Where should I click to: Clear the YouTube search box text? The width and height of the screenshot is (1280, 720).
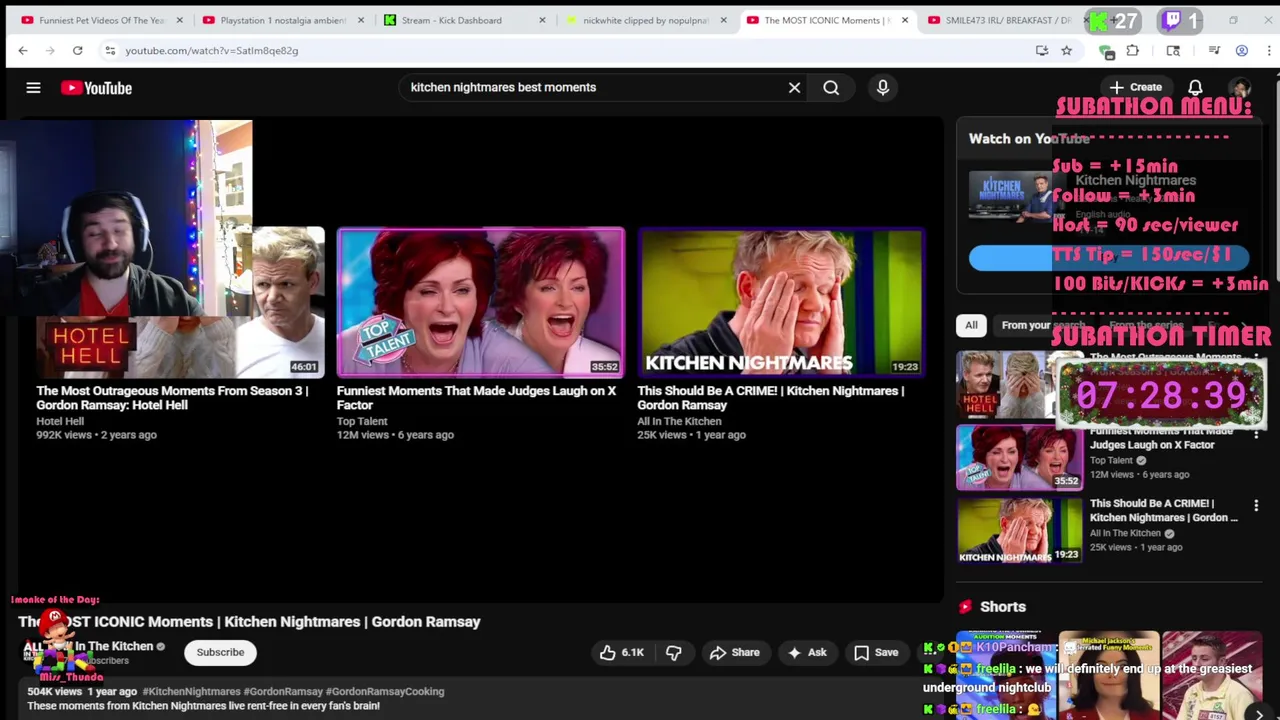(794, 87)
